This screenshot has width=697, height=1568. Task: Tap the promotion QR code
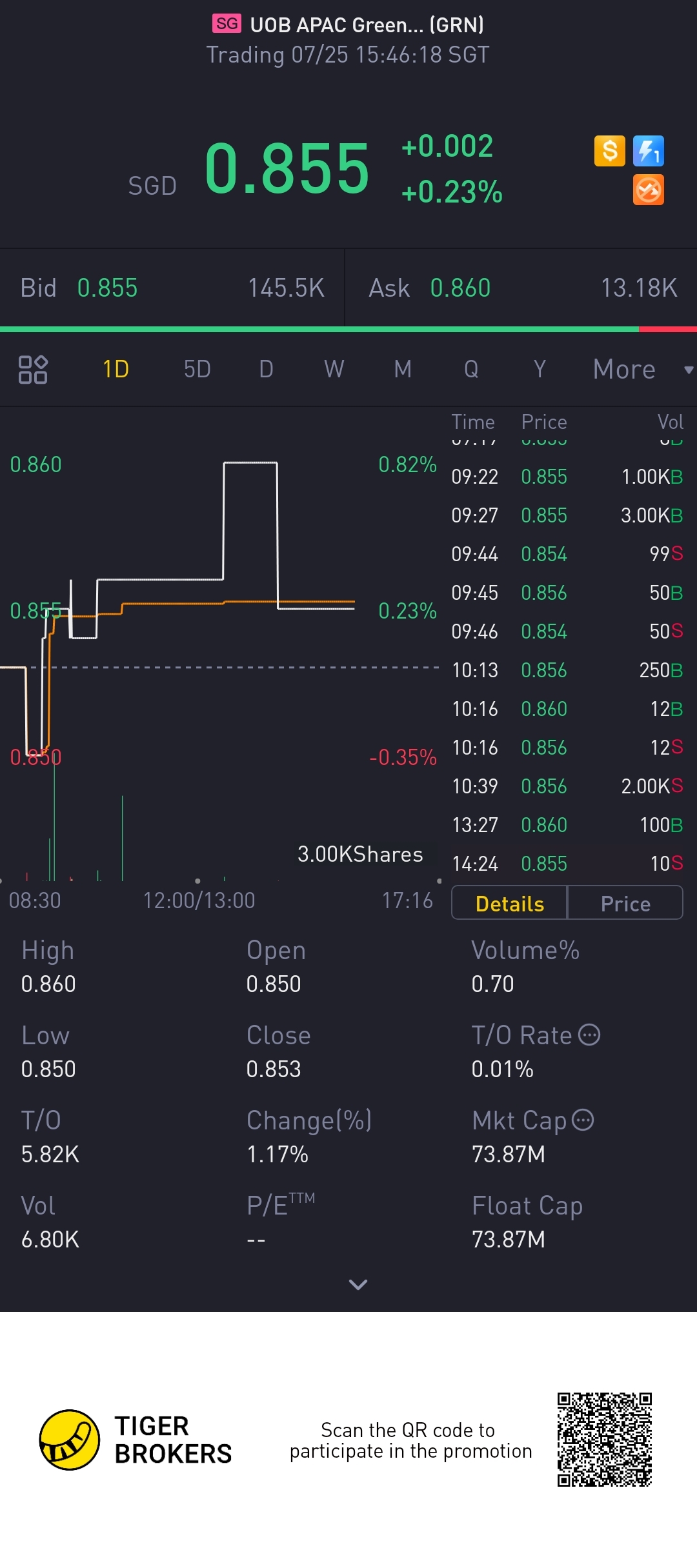click(605, 1440)
